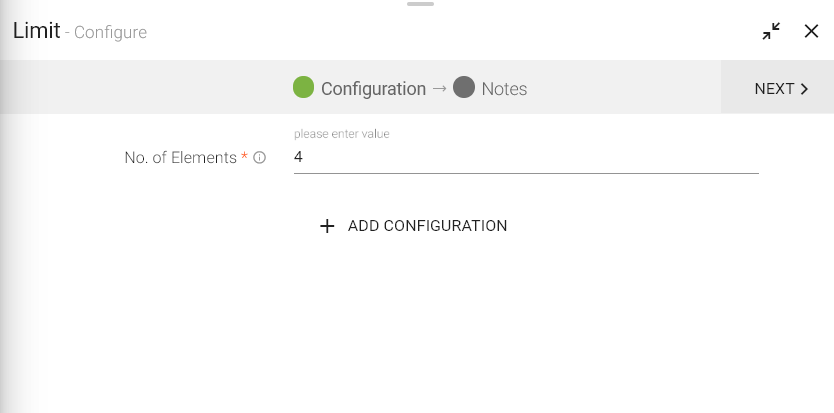Click the No. of Elements label
The width and height of the screenshot is (834, 413).
click(x=180, y=158)
